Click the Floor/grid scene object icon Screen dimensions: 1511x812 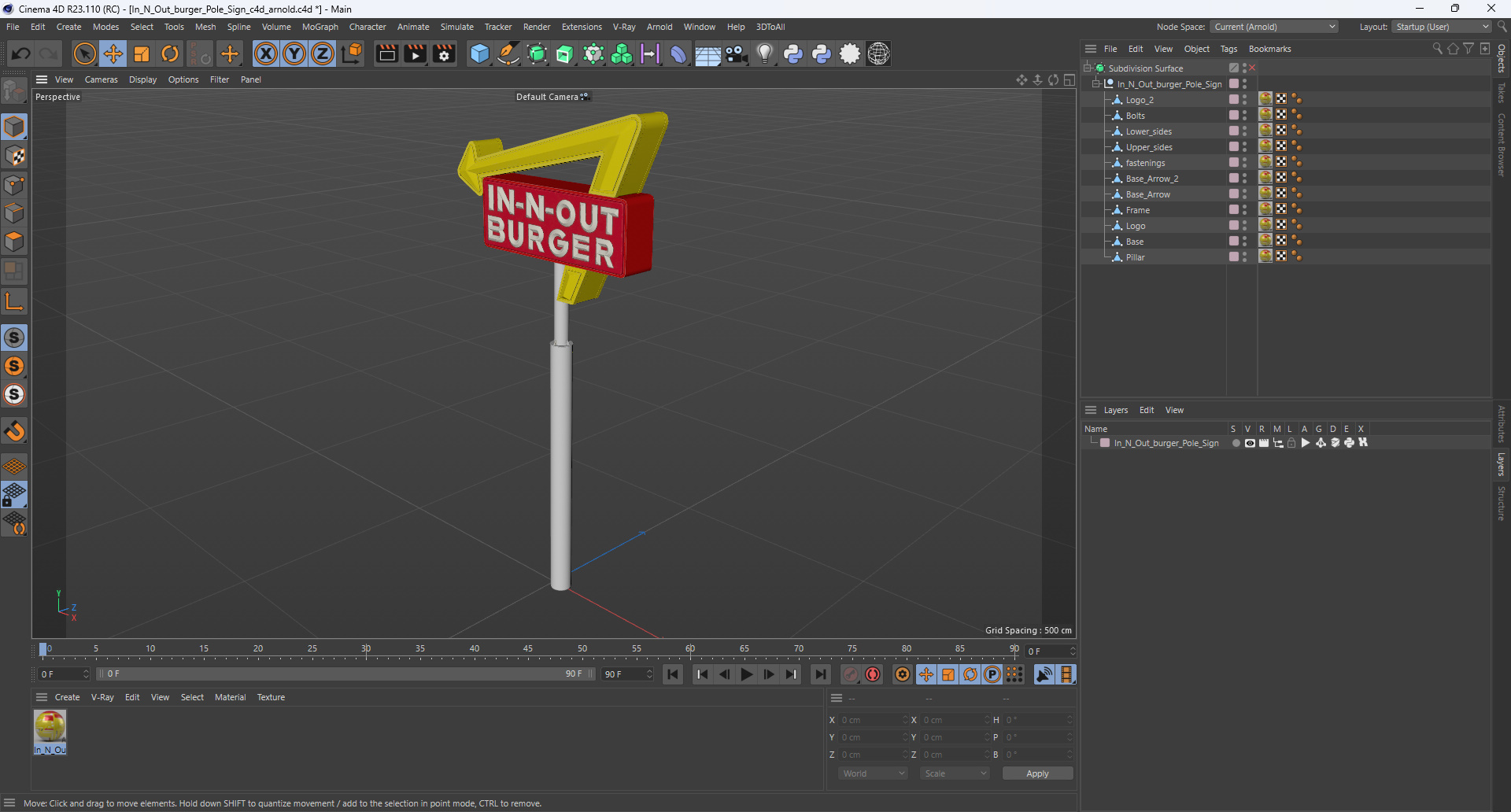(707, 54)
